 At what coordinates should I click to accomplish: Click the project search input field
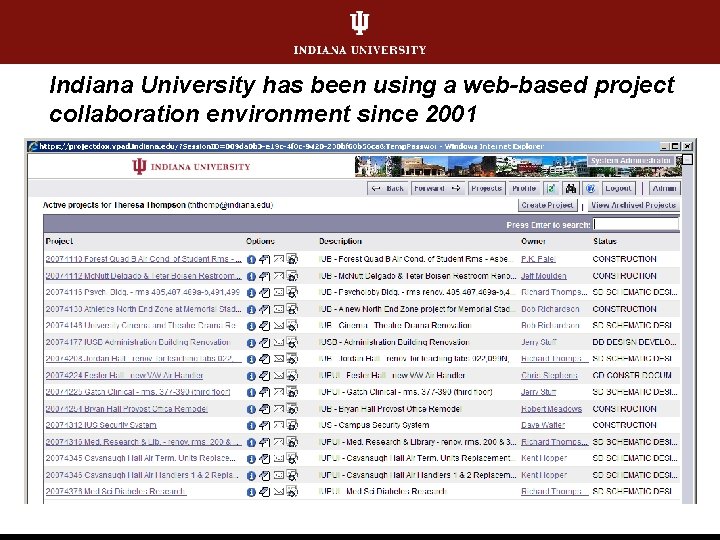(x=636, y=224)
